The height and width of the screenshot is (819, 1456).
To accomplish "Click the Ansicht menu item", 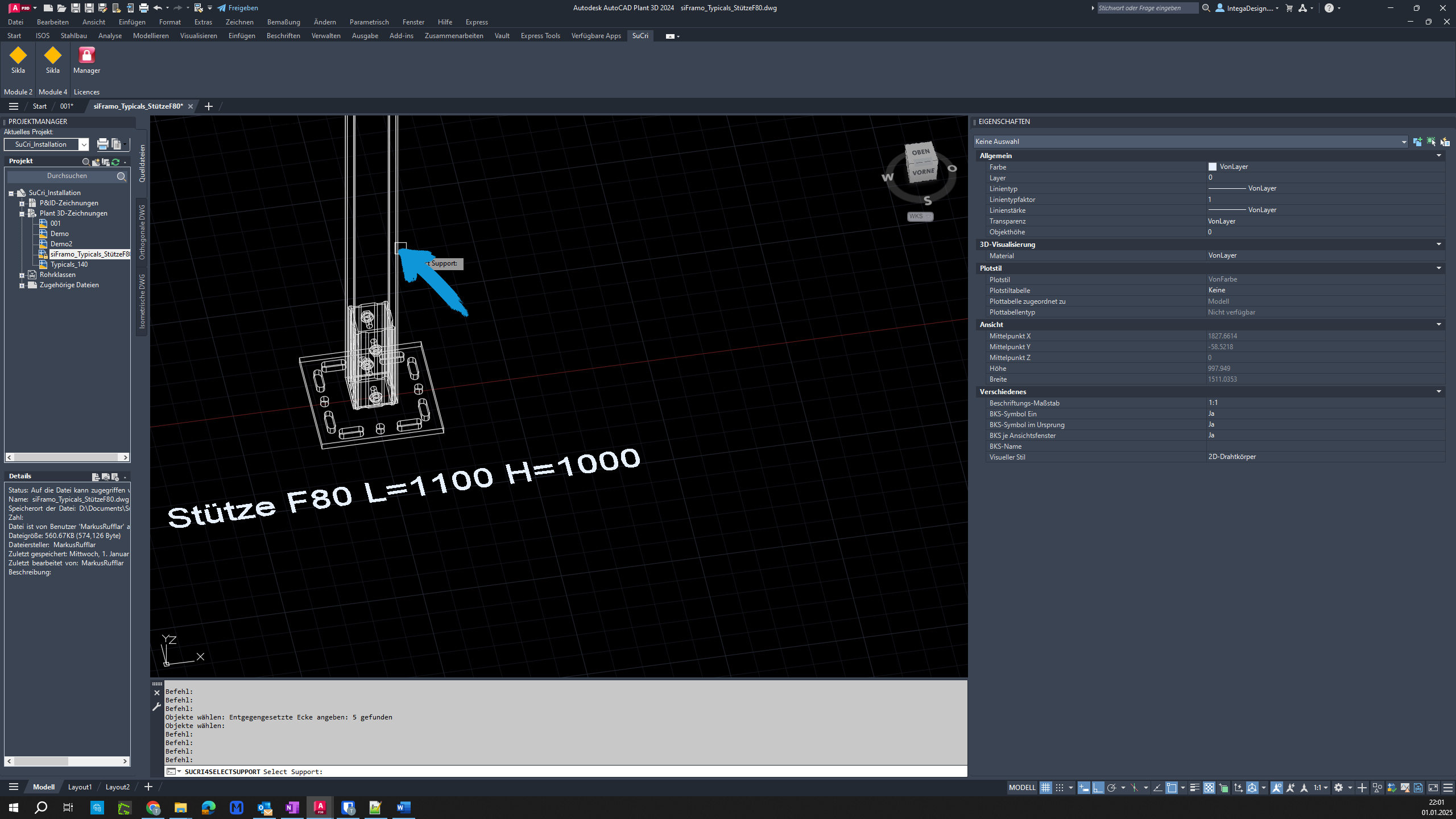I will (x=93, y=22).
